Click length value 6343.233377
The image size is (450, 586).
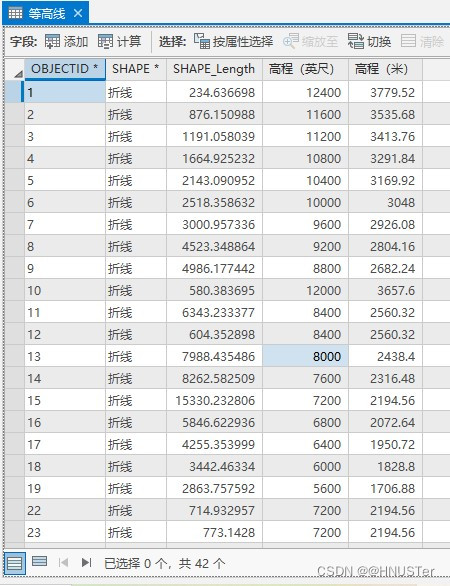(x=218, y=312)
